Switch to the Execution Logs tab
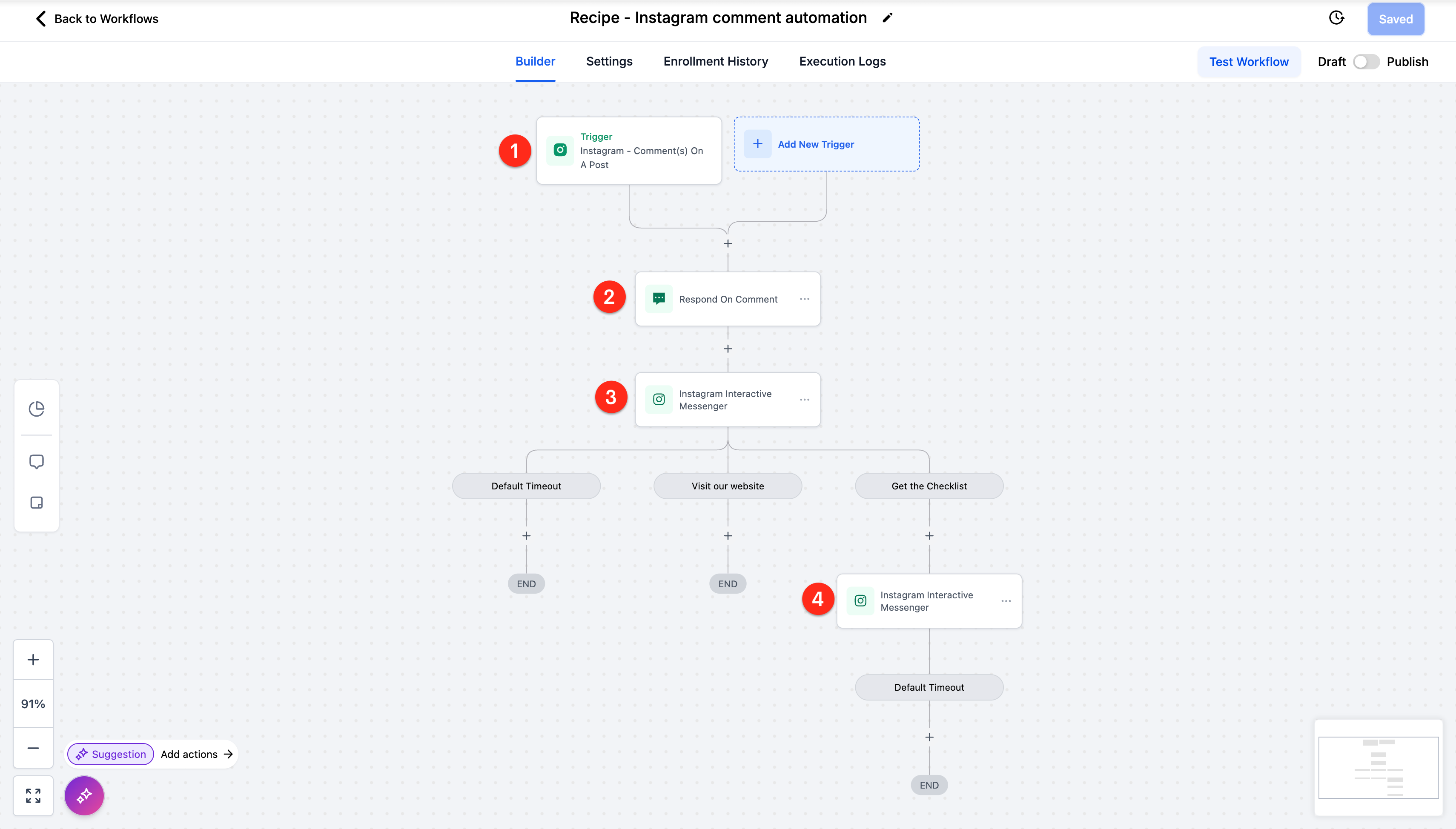 point(842,61)
